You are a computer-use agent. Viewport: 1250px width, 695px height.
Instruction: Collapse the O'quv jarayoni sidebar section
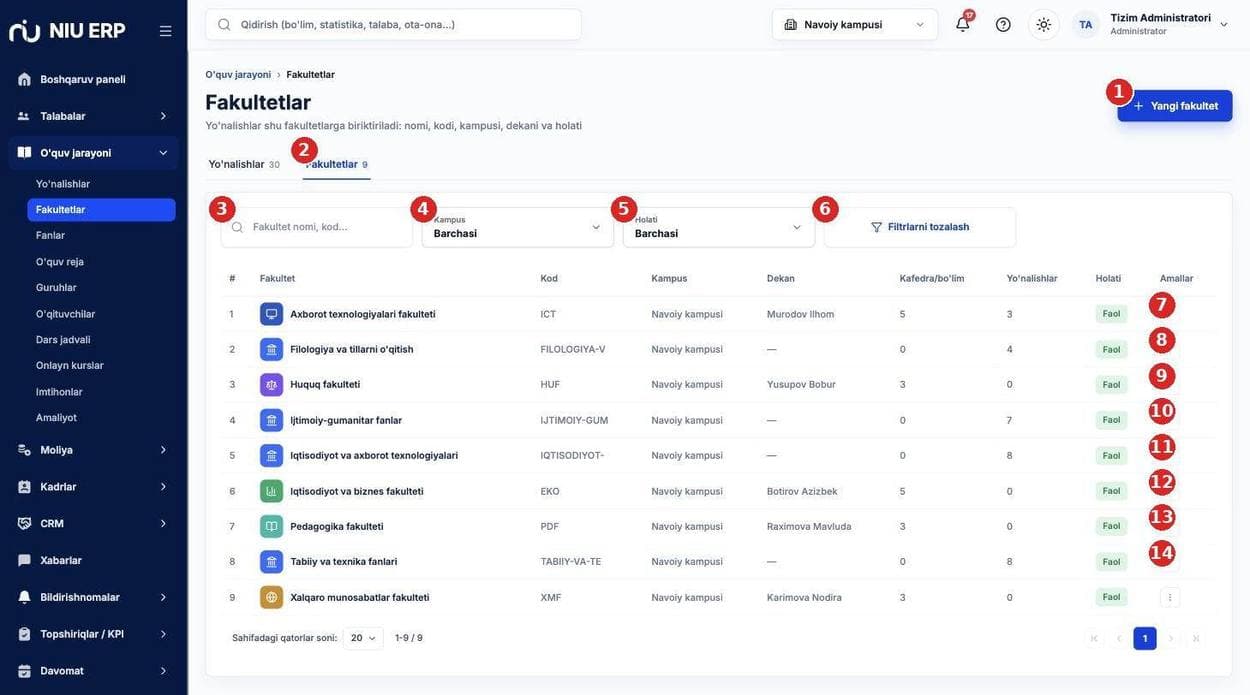pyautogui.click(x=93, y=153)
